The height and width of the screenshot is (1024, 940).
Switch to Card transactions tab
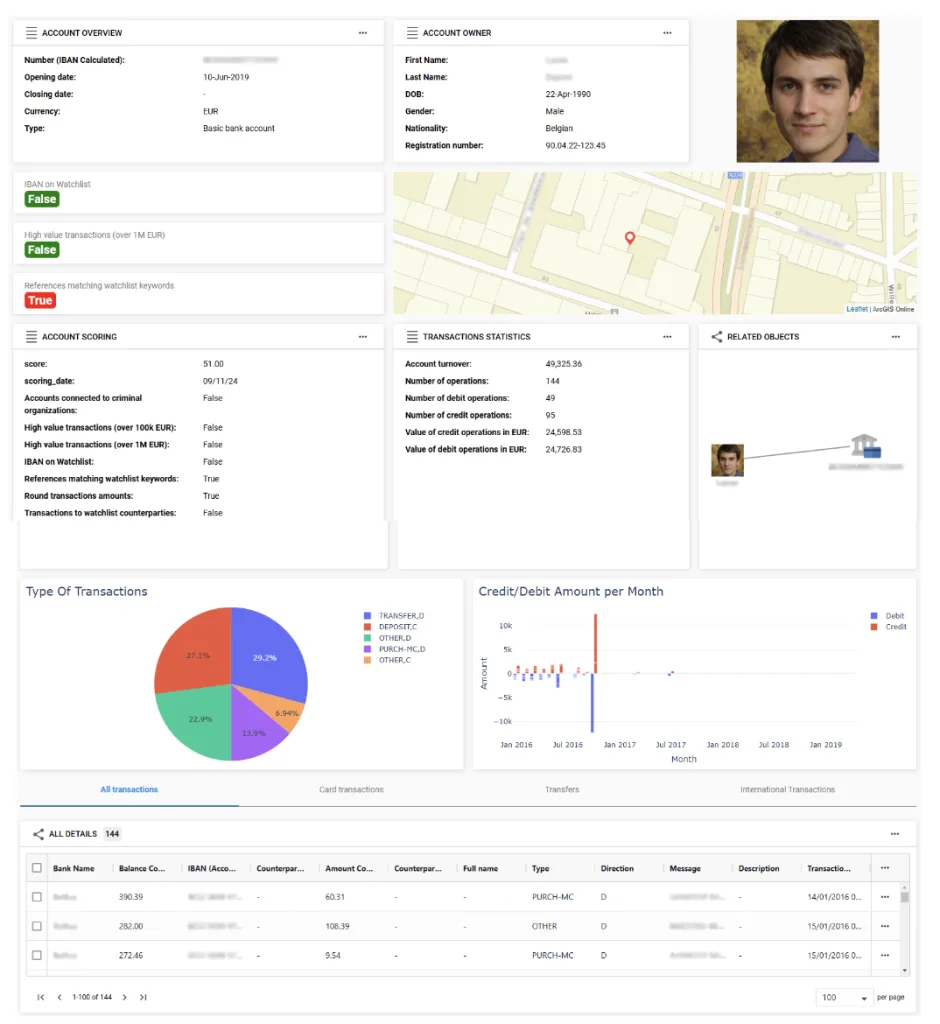(x=351, y=790)
